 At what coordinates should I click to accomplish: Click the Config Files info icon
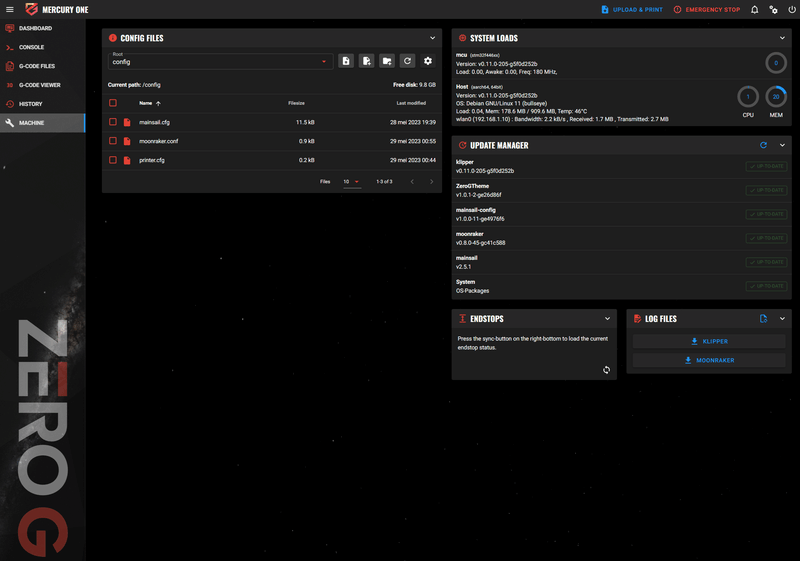[113, 38]
